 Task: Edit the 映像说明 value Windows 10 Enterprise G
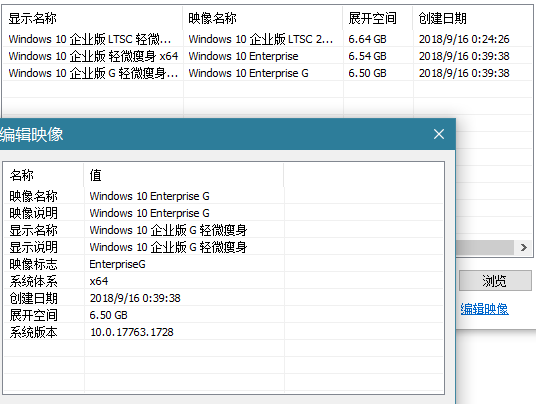tap(149, 213)
